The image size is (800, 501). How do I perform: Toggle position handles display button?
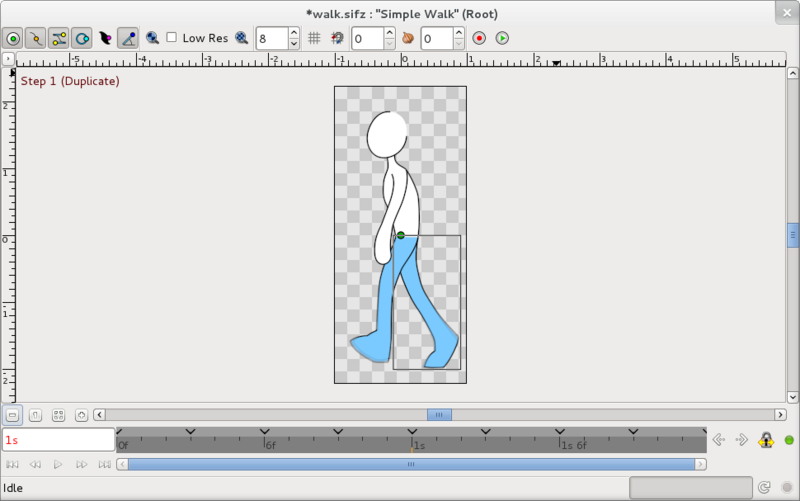point(13,38)
